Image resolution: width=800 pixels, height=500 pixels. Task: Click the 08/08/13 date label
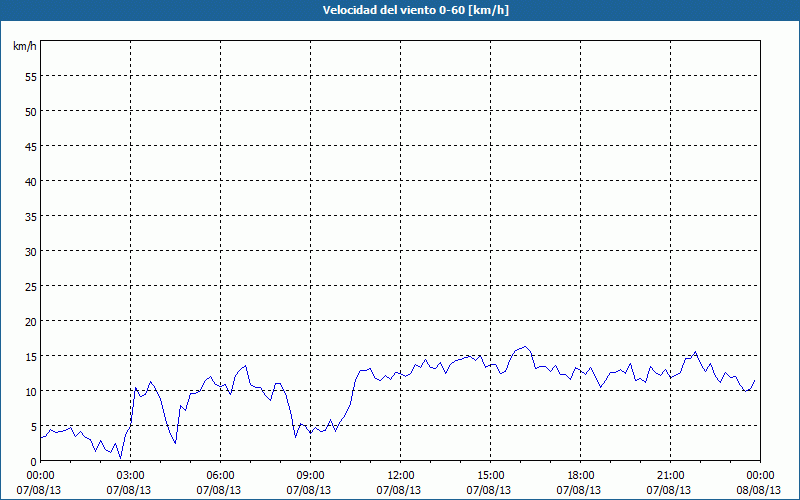pos(759,490)
